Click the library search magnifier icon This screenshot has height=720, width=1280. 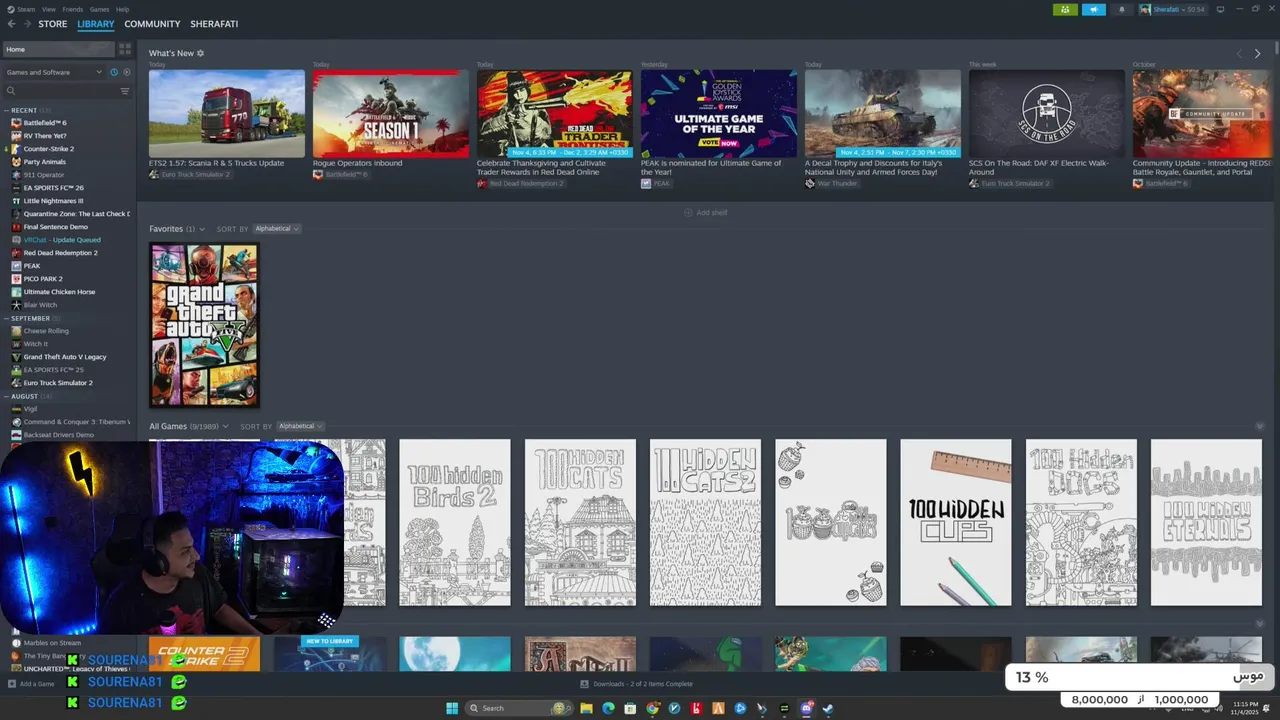(11, 91)
